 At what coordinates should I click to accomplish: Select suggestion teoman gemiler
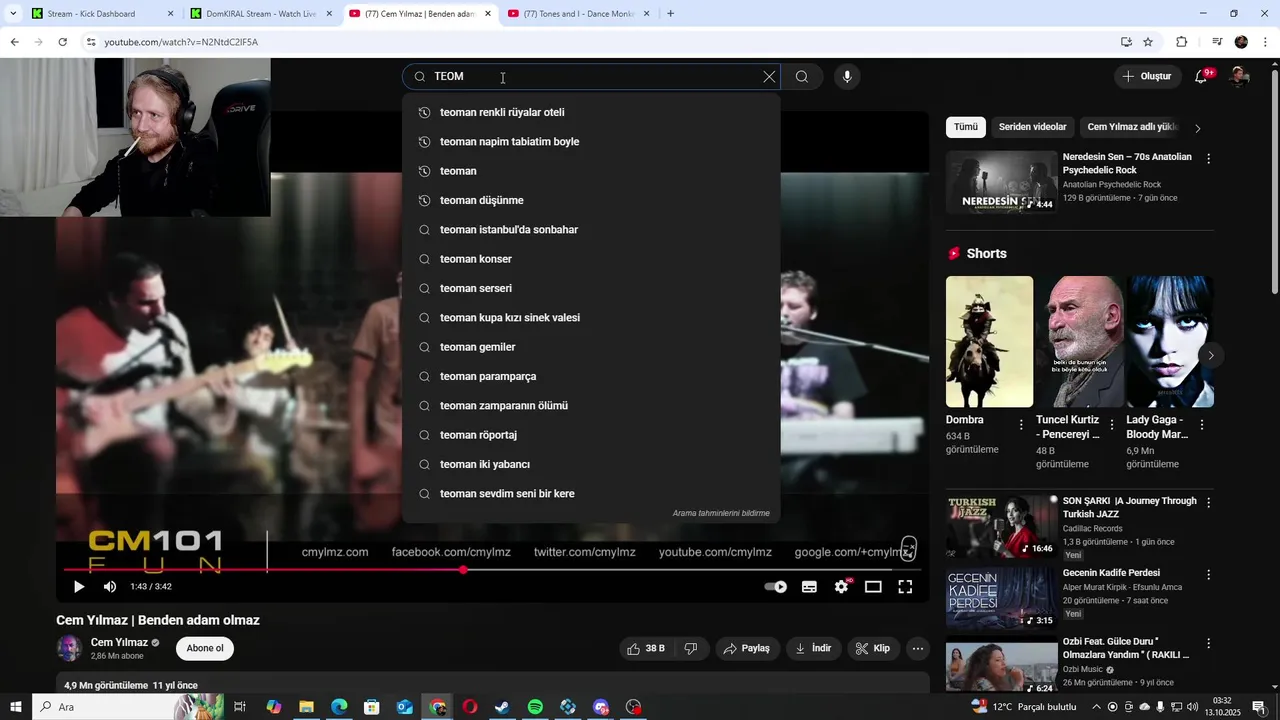pyautogui.click(x=591, y=347)
